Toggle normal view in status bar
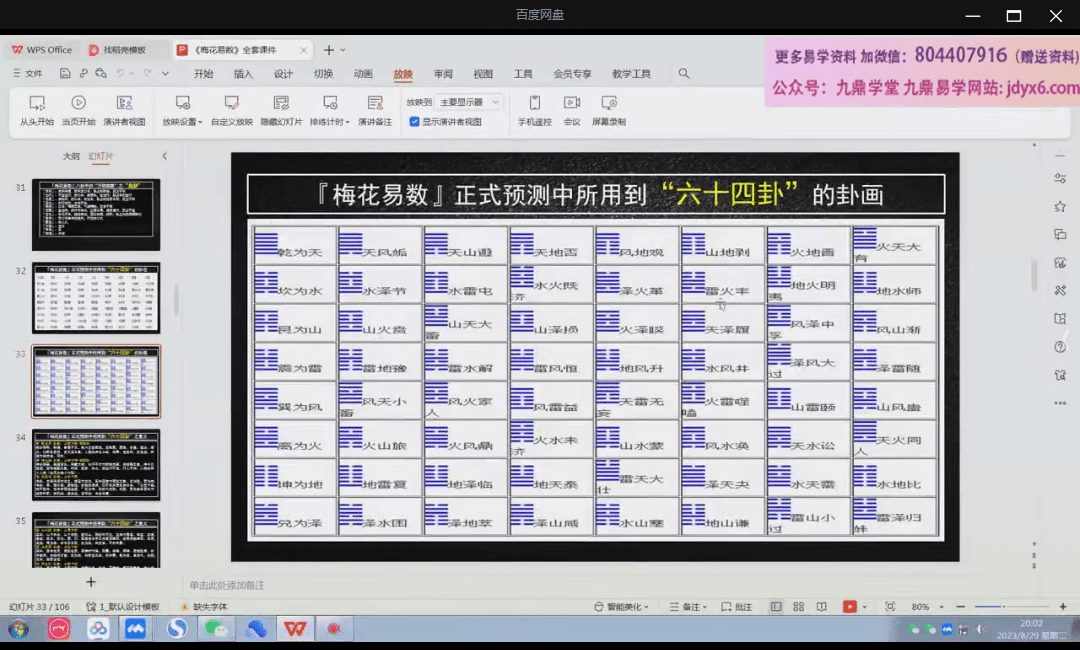This screenshot has width=1080, height=650. point(776,607)
